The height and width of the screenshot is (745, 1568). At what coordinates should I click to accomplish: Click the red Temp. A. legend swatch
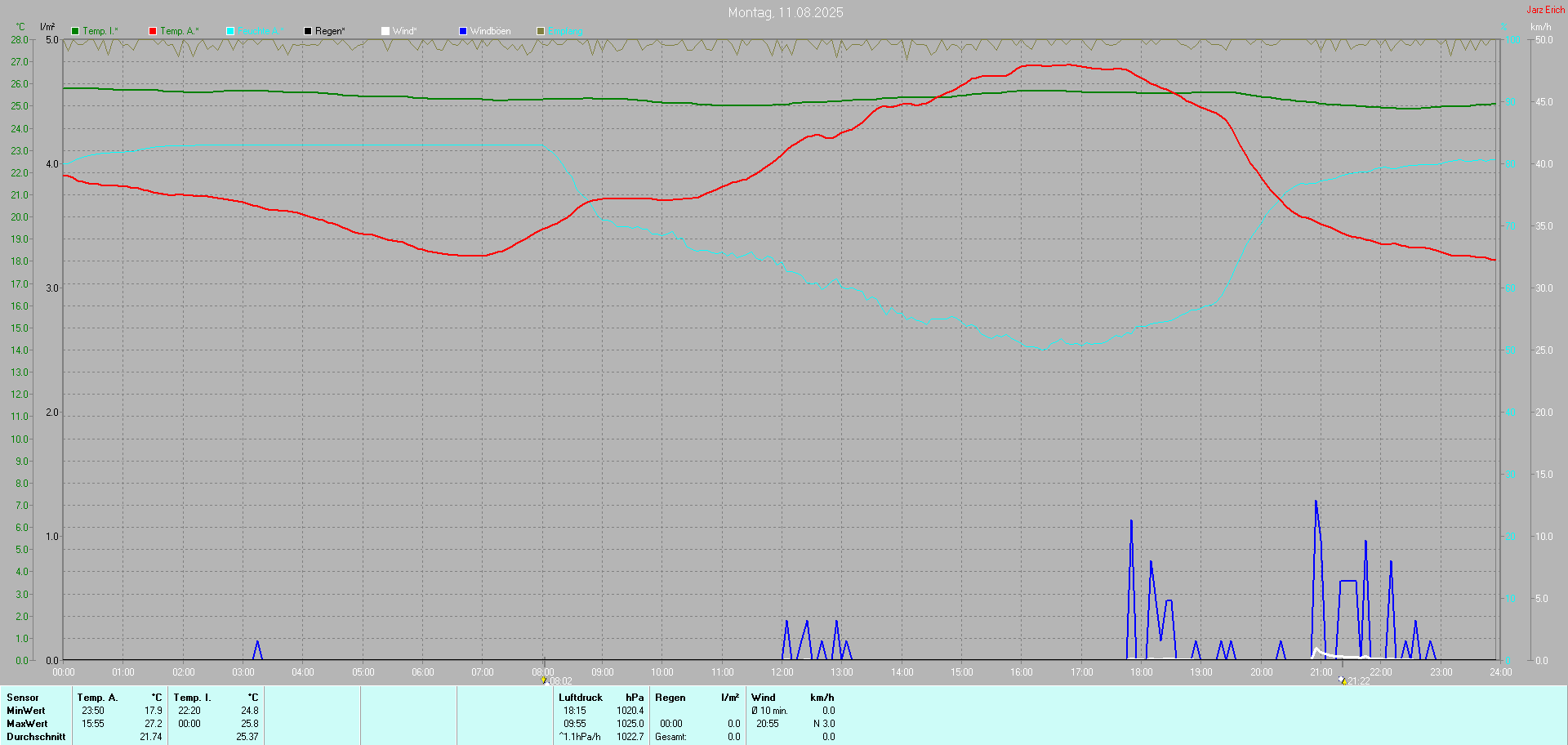(153, 31)
